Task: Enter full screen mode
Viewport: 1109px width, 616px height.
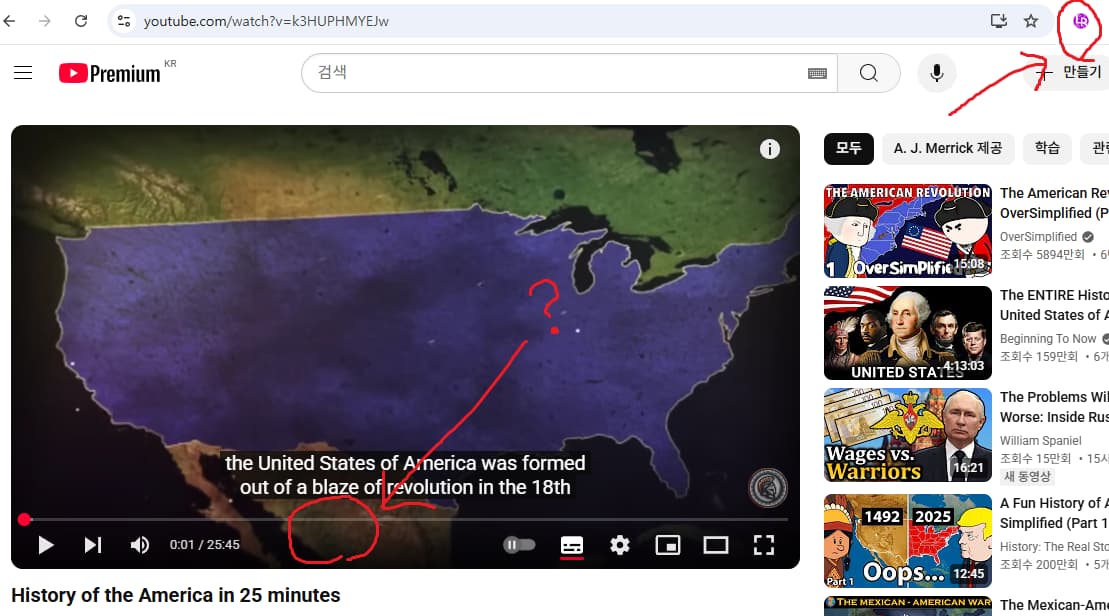Action: point(764,545)
